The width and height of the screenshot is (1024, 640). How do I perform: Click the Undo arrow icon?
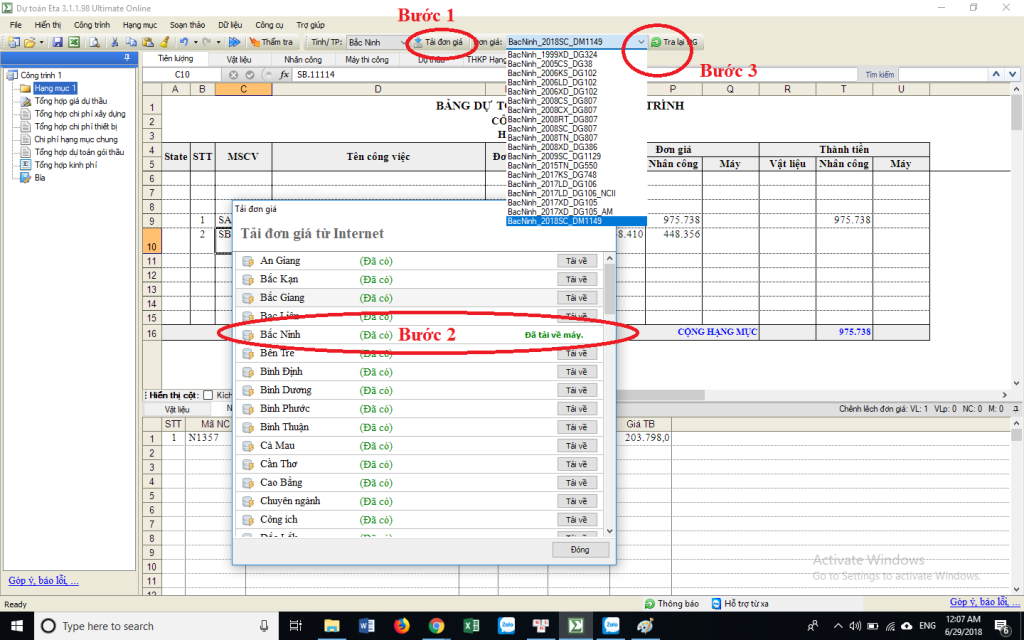(x=183, y=42)
